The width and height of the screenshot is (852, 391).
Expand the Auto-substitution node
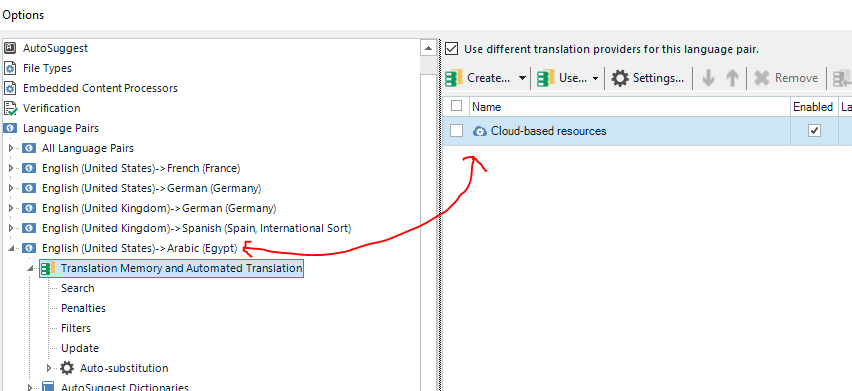click(49, 368)
